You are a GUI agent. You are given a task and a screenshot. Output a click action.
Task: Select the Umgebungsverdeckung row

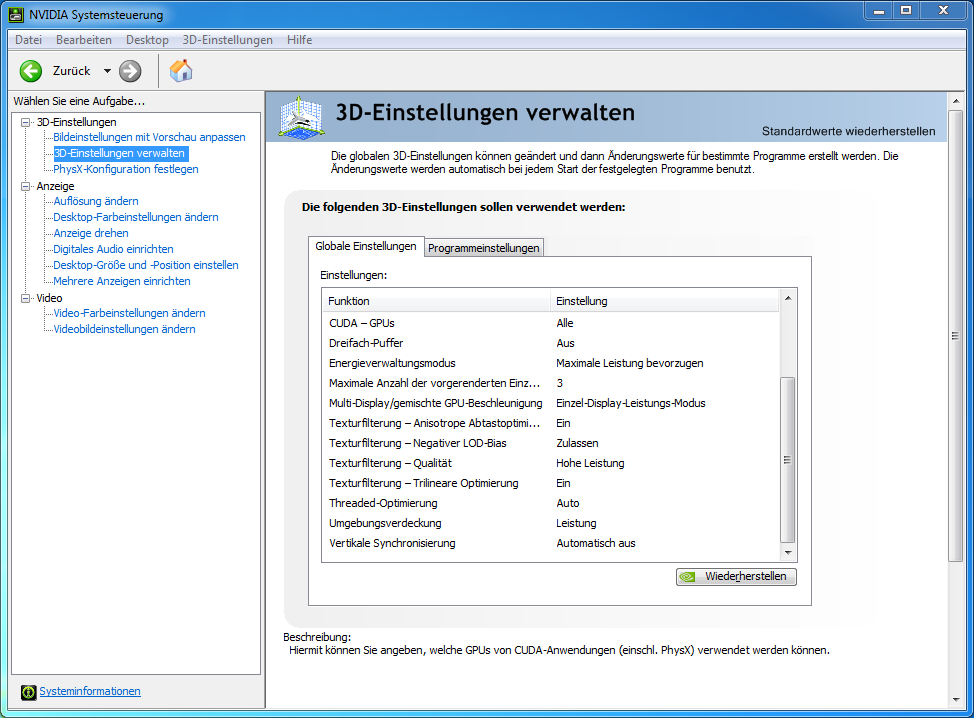(x=551, y=523)
